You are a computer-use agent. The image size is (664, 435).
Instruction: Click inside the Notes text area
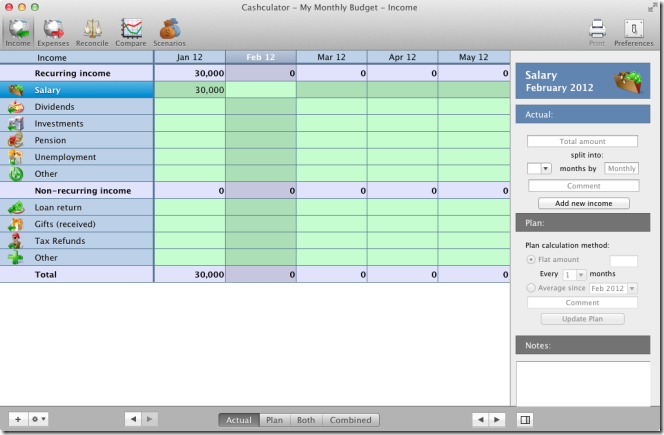(x=583, y=383)
